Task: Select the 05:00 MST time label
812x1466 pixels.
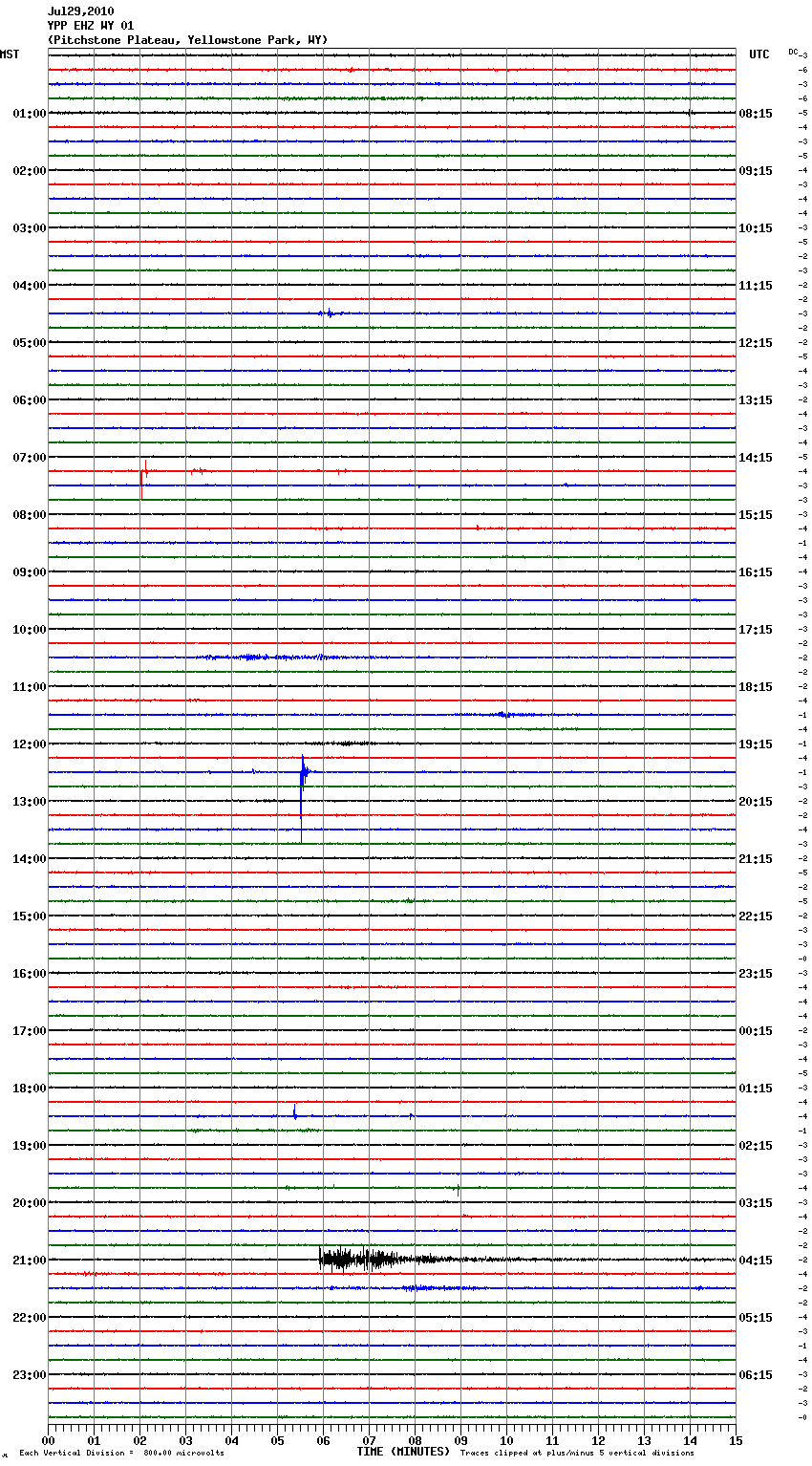Action: 30,343
